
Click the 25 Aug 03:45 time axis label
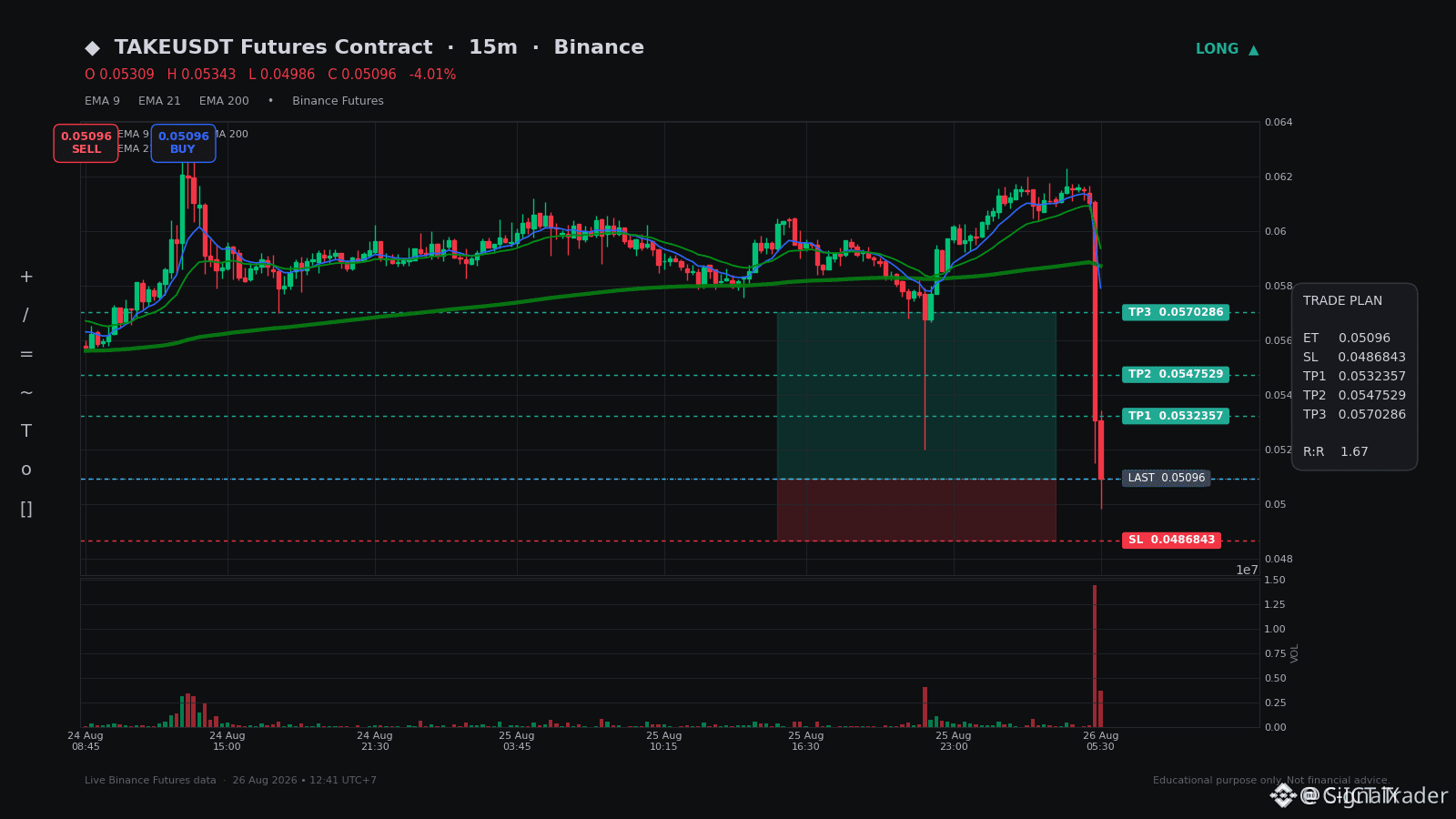[517, 742]
